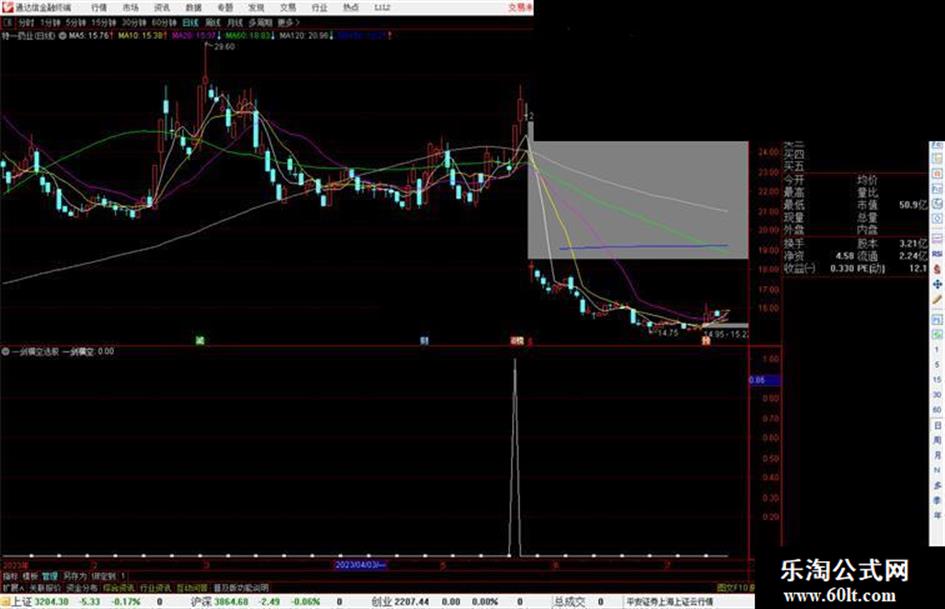The width and height of the screenshot is (945, 609).
Task: Click the F10 icon at sidebar top
Action: point(937,147)
